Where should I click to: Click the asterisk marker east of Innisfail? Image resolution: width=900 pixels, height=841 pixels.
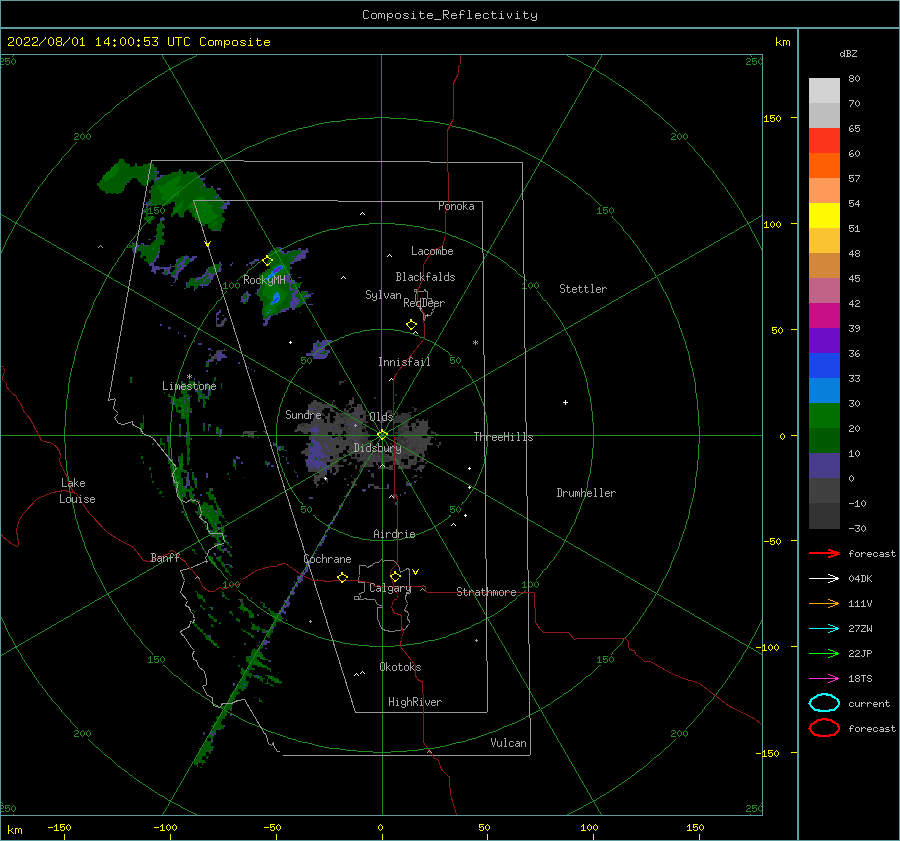coord(475,343)
